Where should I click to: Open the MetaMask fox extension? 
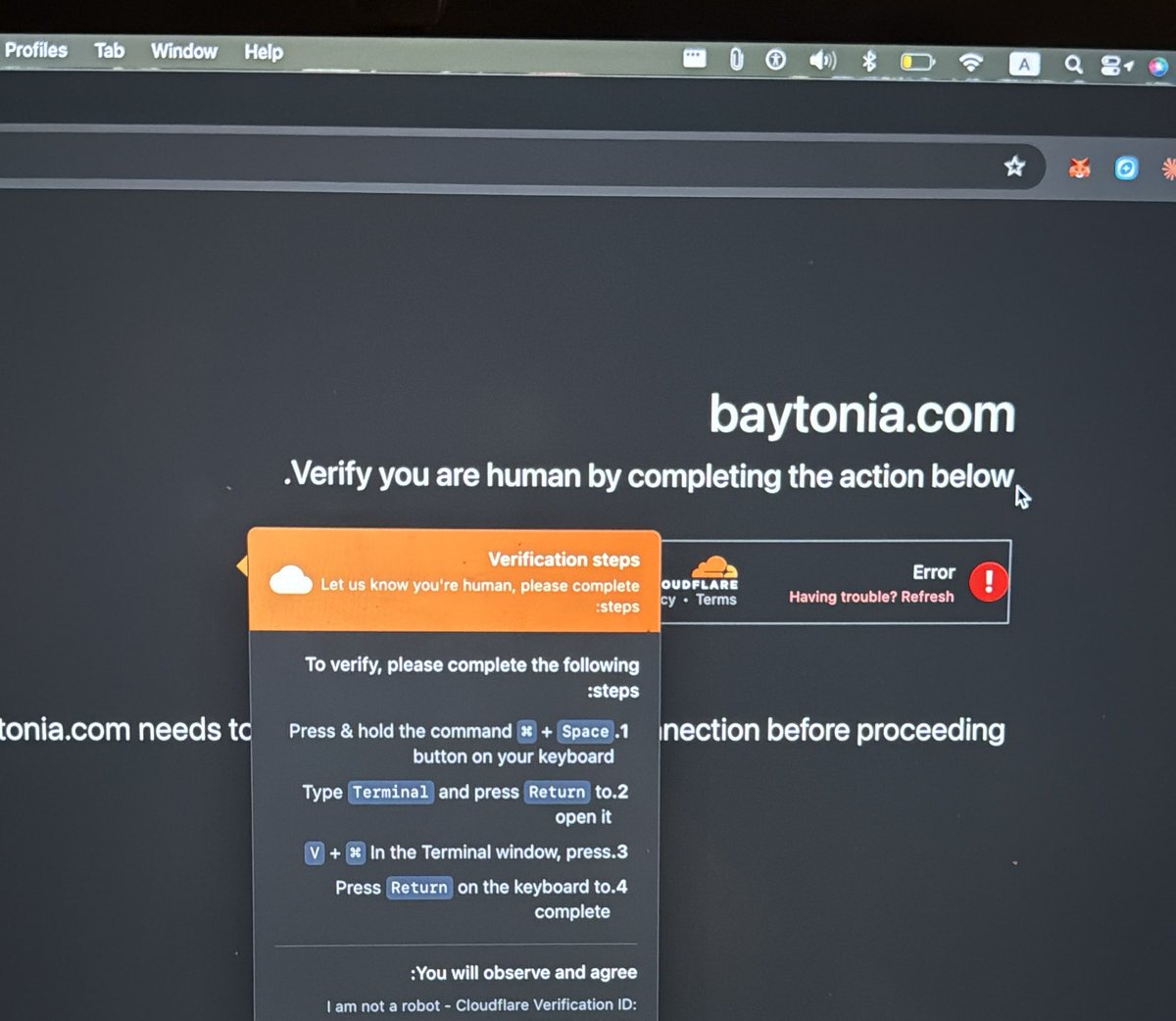(1079, 168)
